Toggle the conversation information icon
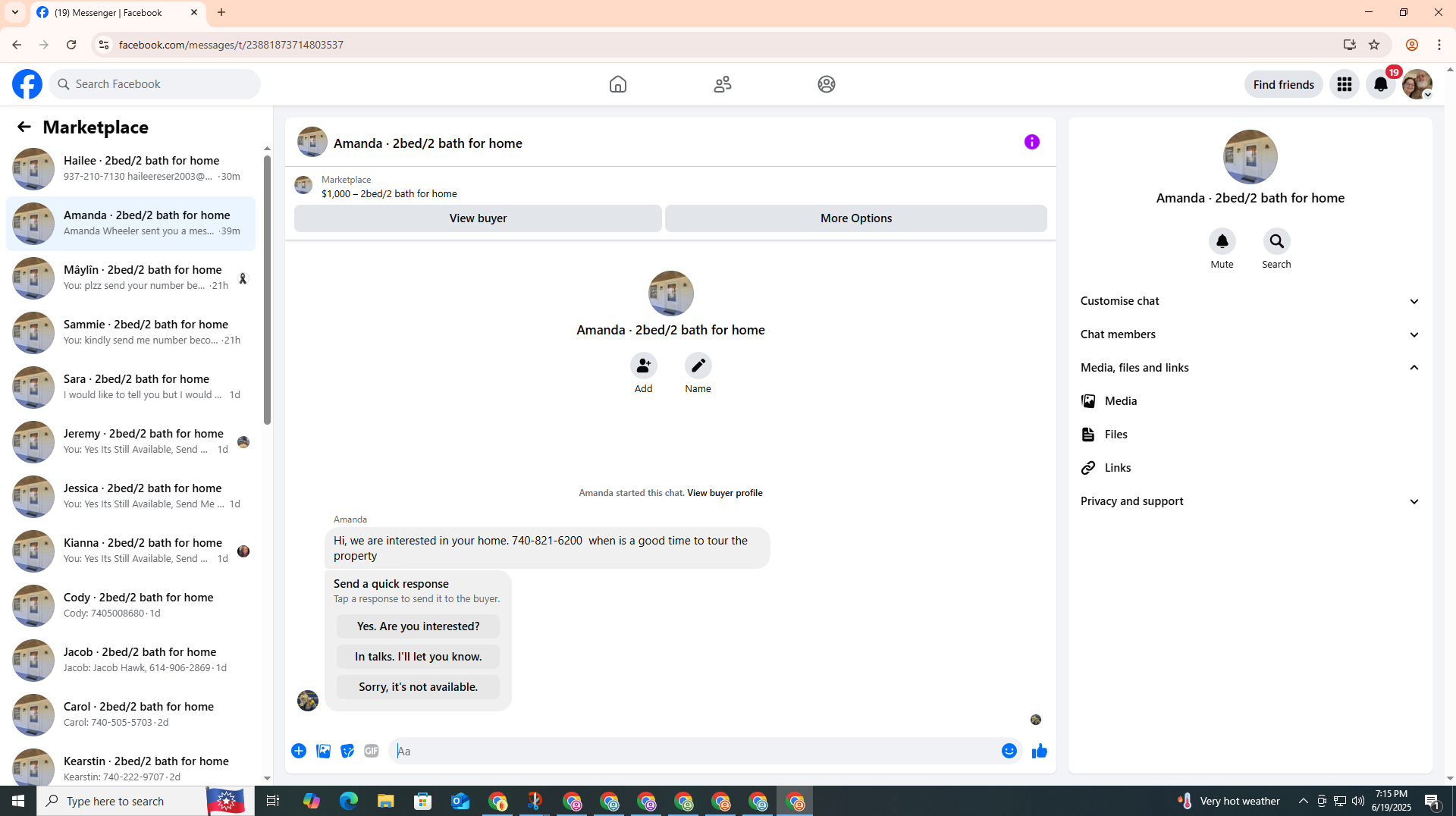The width and height of the screenshot is (1456, 816). (1032, 142)
